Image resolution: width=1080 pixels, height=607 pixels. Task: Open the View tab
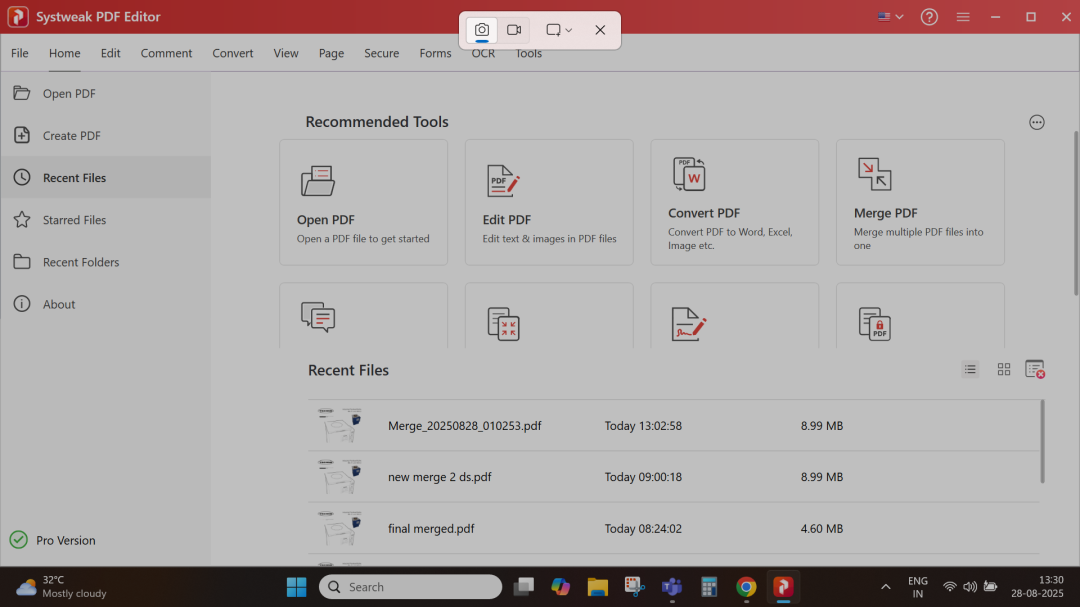pyautogui.click(x=285, y=53)
